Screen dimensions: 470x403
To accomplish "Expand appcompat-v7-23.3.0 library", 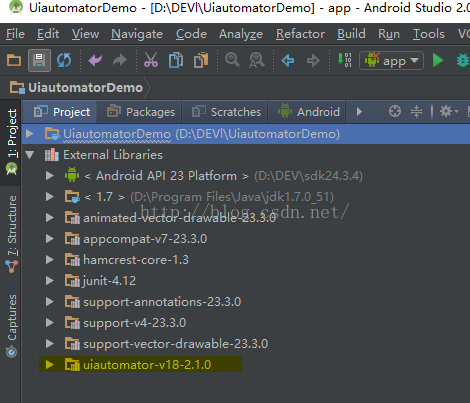I will [50, 239].
